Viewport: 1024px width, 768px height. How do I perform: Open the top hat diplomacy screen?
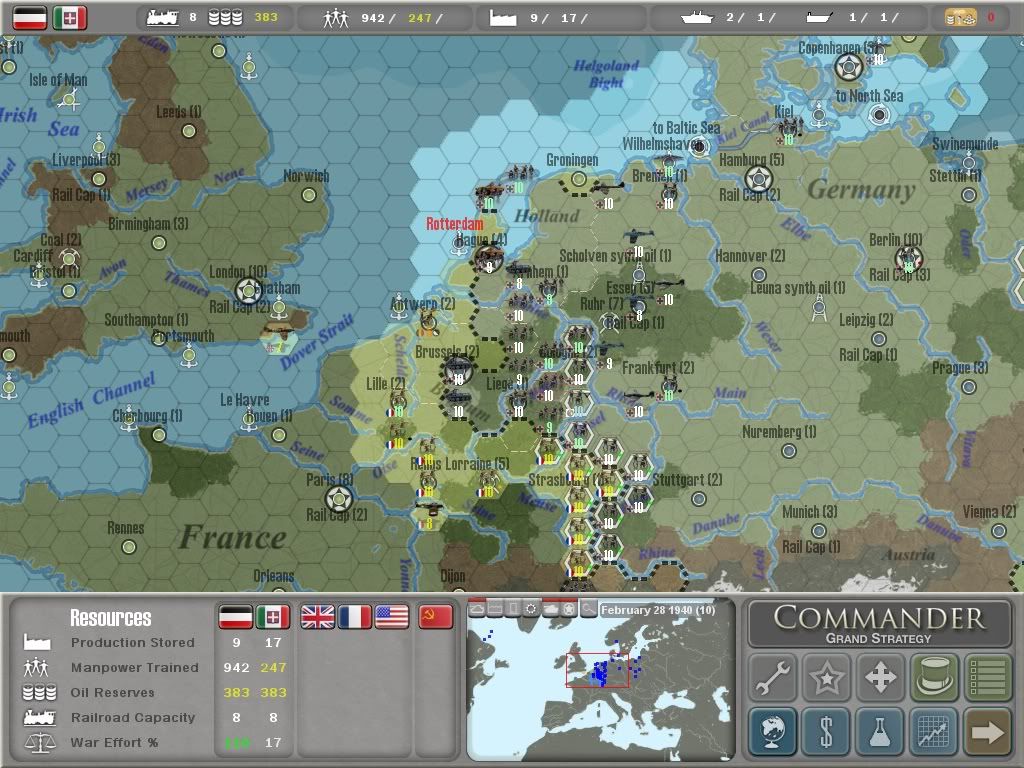(x=934, y=677)
